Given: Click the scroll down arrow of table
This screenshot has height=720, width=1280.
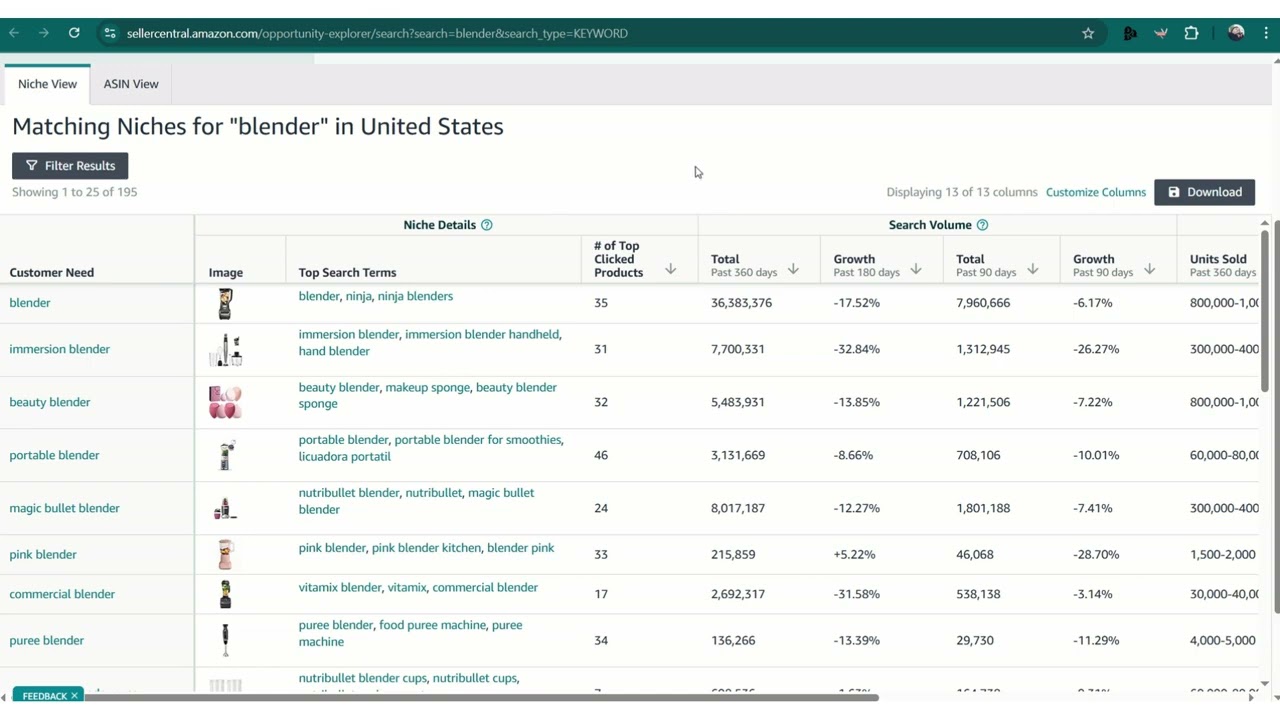Looking at the screenshot, I should (x=1264, y=684).
